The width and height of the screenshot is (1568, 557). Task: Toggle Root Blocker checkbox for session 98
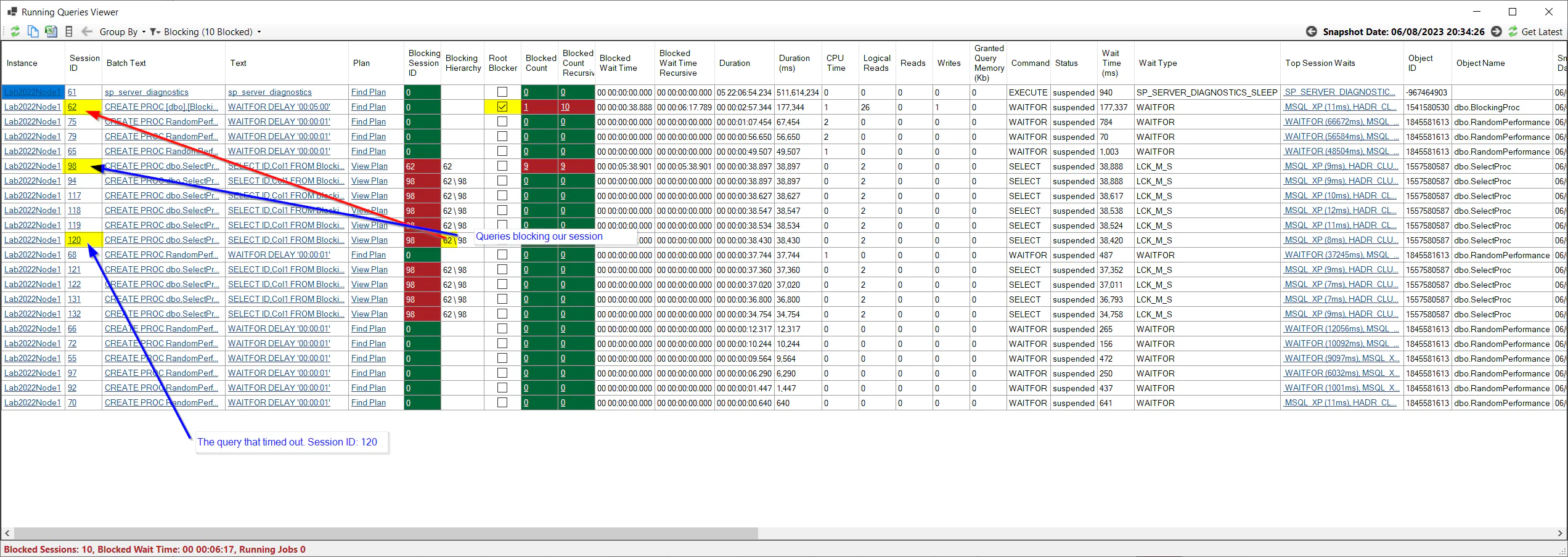[x=502, y=166]
